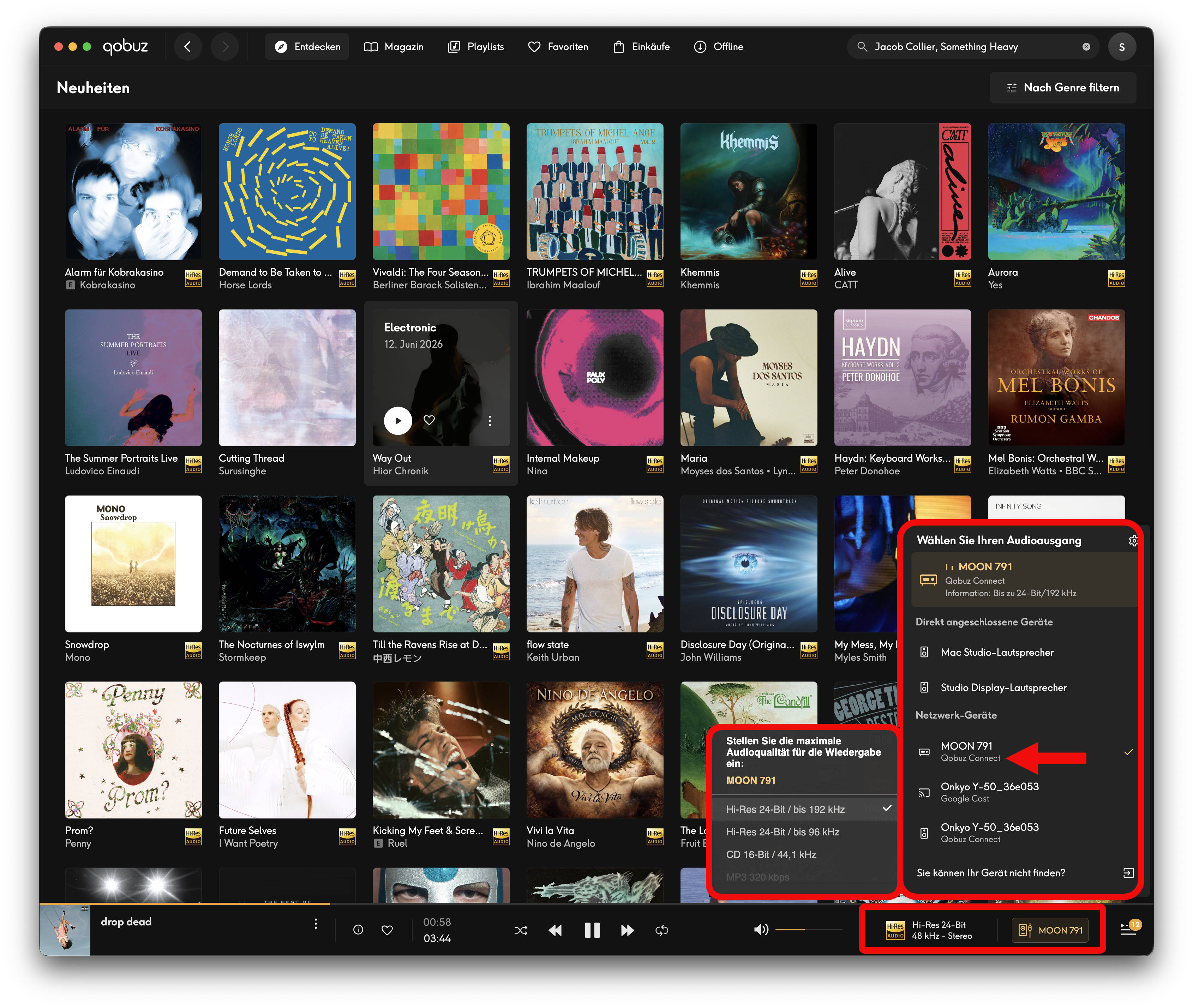Switch to the Playlists tab
The width and height of the screenshot is (1193, 1008).
[x=476, y=47]
